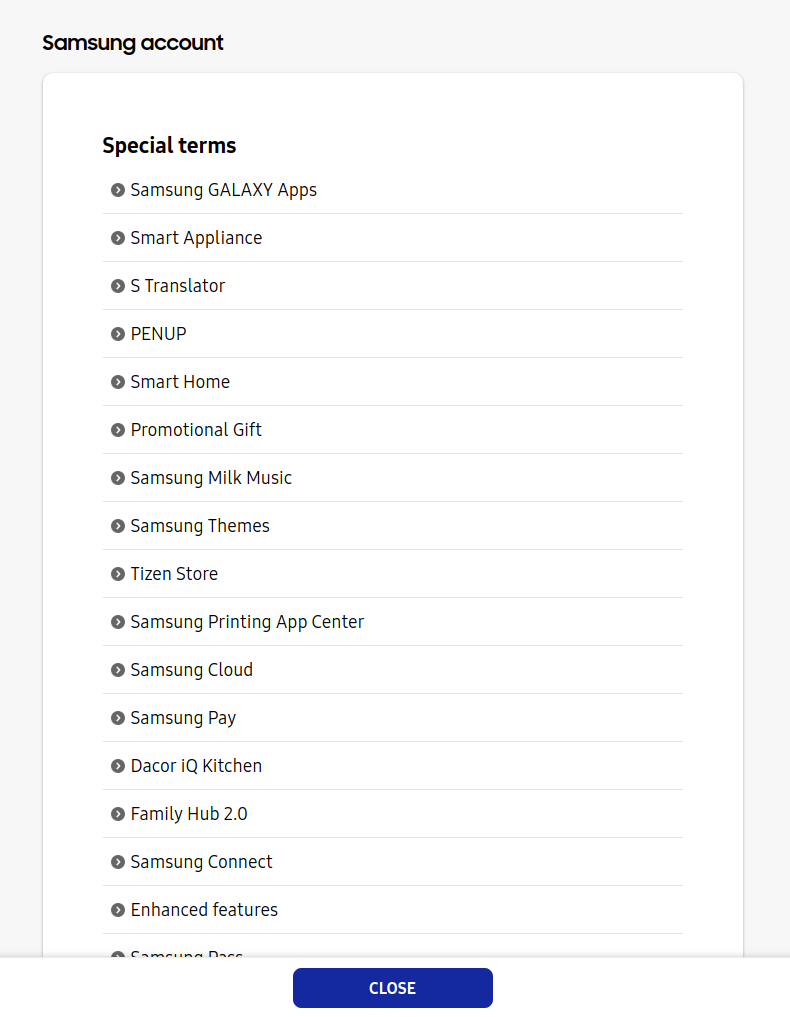Screen dimensions: 790x1017
Task: Click the arrow icon next to PENUP
Action: click(x=118, y=334)
